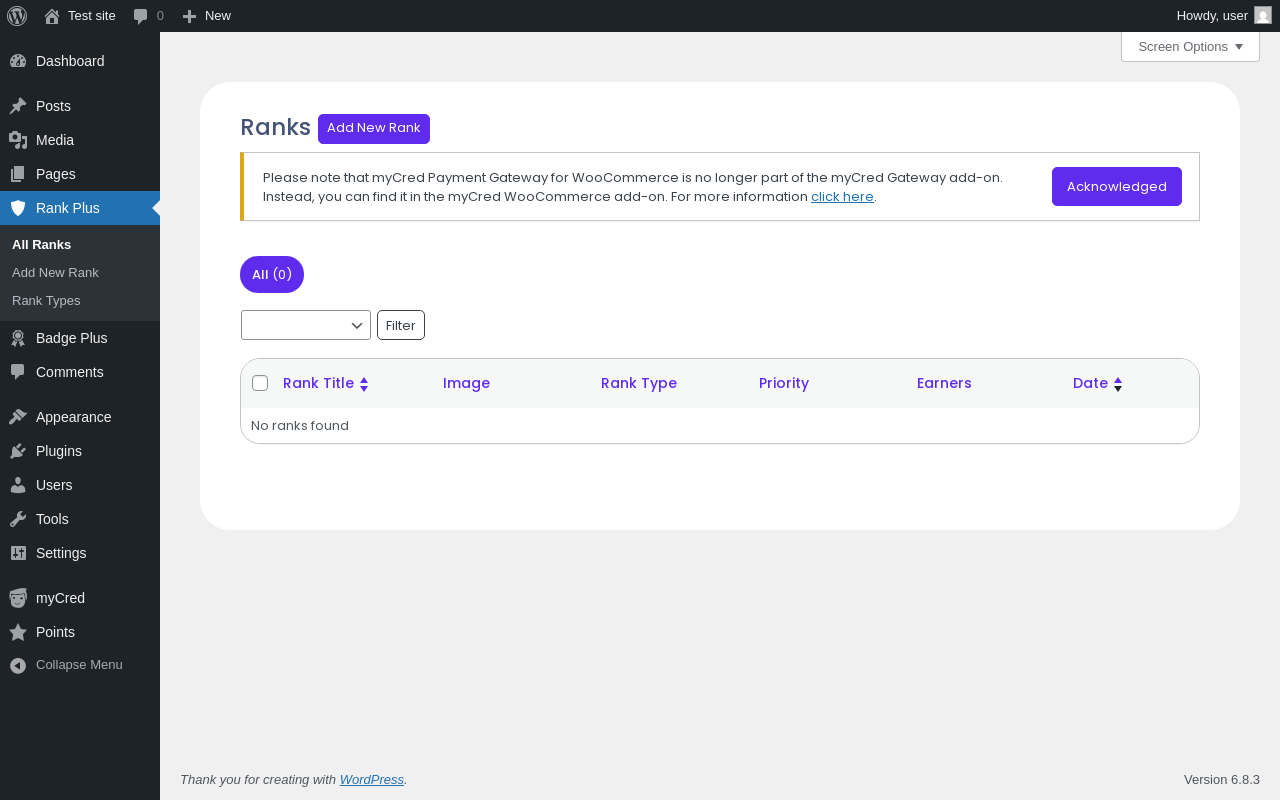Image resolution: width=1280 pixels, height=800 pixels.
Task: Click the WordPress logo icon
Action: pos(17,16)
